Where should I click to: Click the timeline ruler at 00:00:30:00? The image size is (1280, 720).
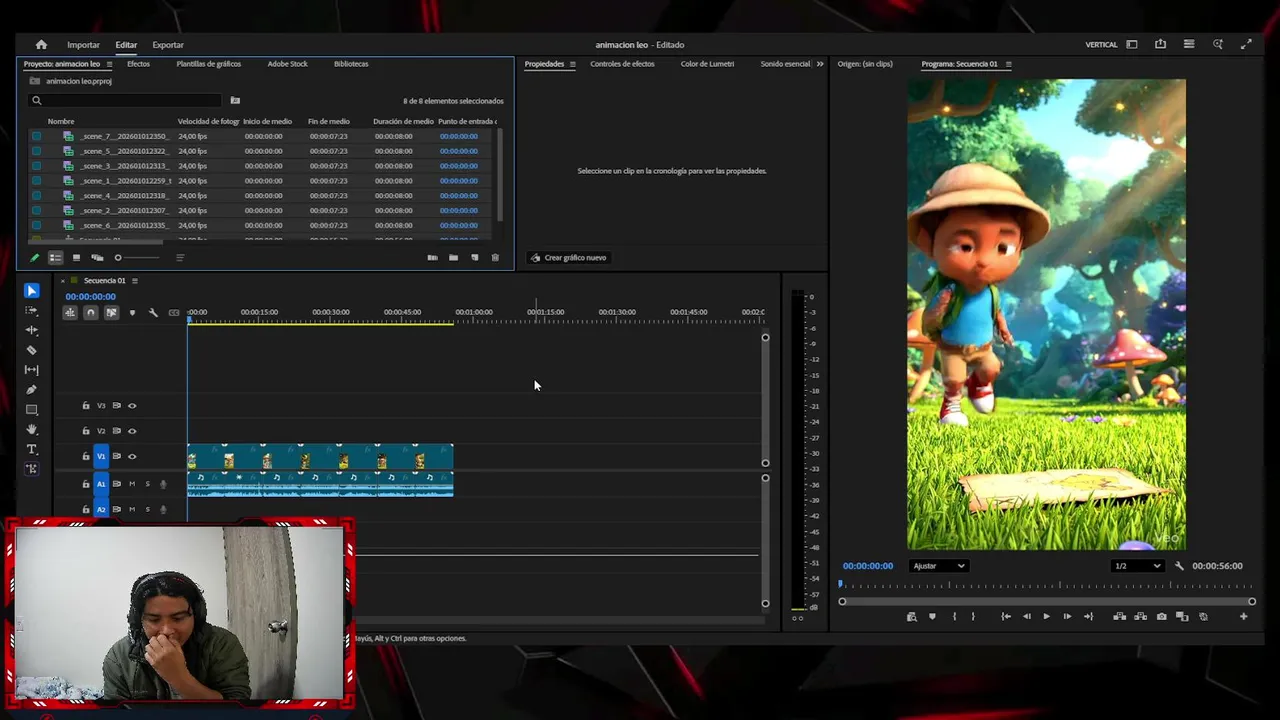click(x=331, y=312)
